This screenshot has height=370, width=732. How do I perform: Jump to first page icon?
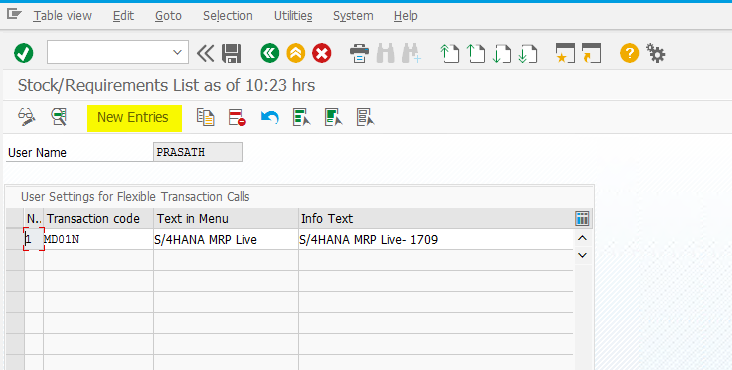450,53
